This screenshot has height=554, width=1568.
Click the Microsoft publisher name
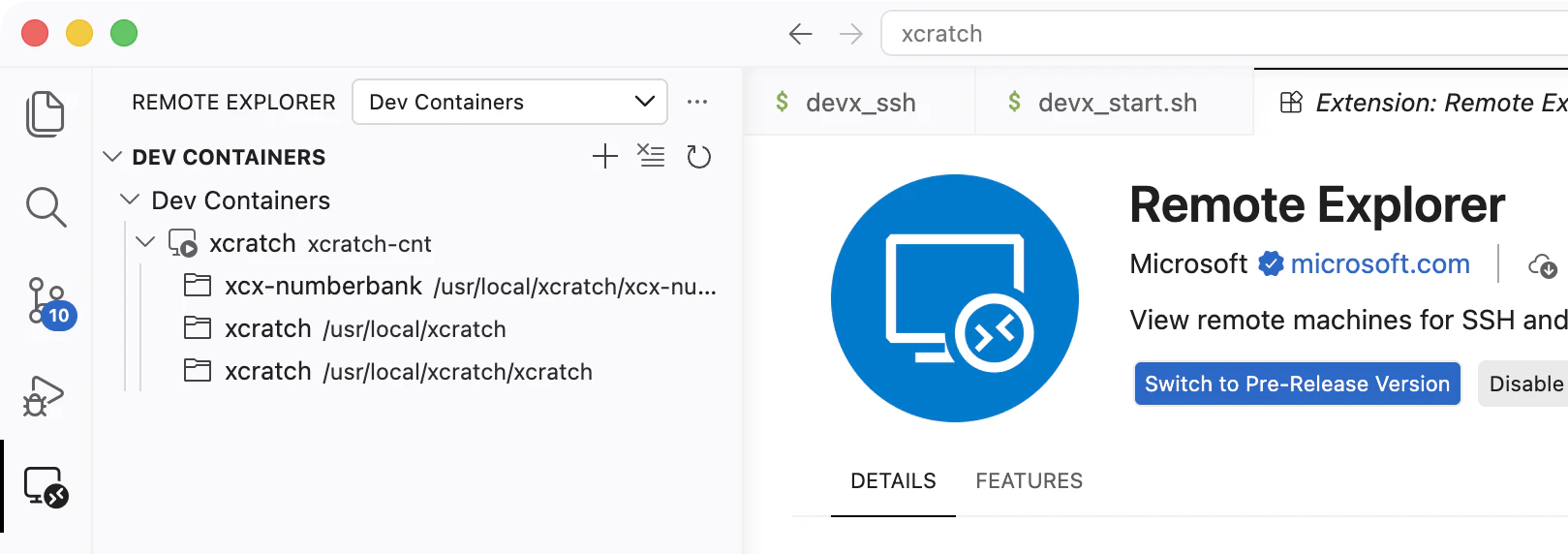[1188, 263]
